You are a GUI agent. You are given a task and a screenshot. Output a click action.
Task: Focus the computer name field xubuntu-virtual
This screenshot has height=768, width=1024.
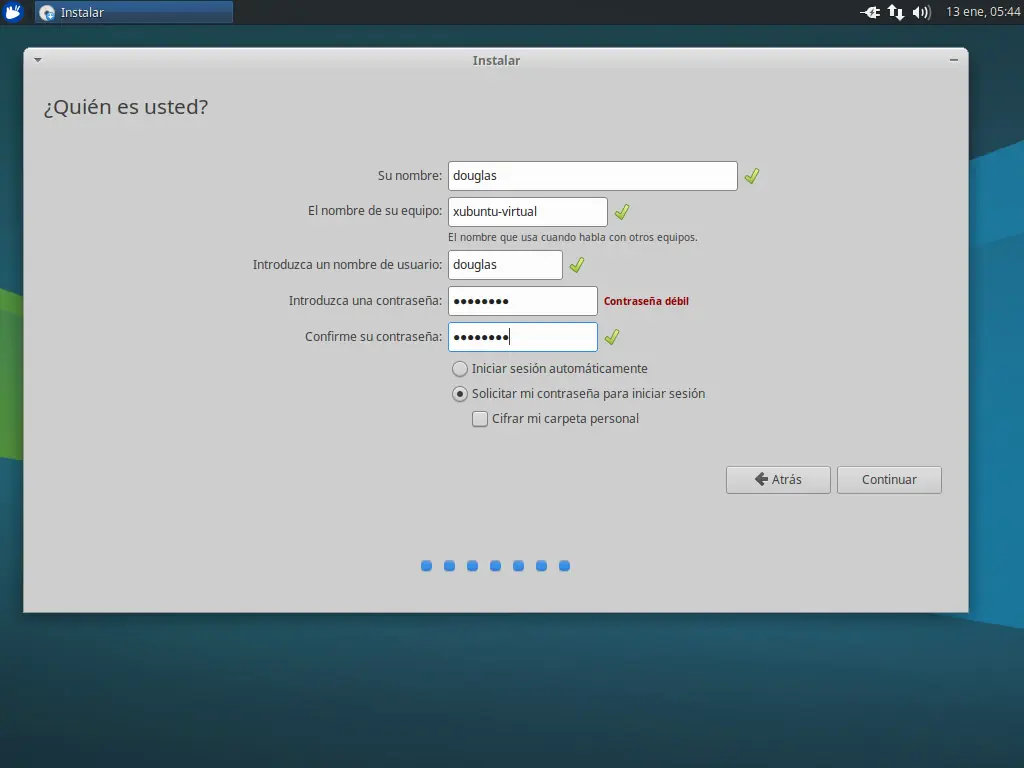(x=528, y=212)
